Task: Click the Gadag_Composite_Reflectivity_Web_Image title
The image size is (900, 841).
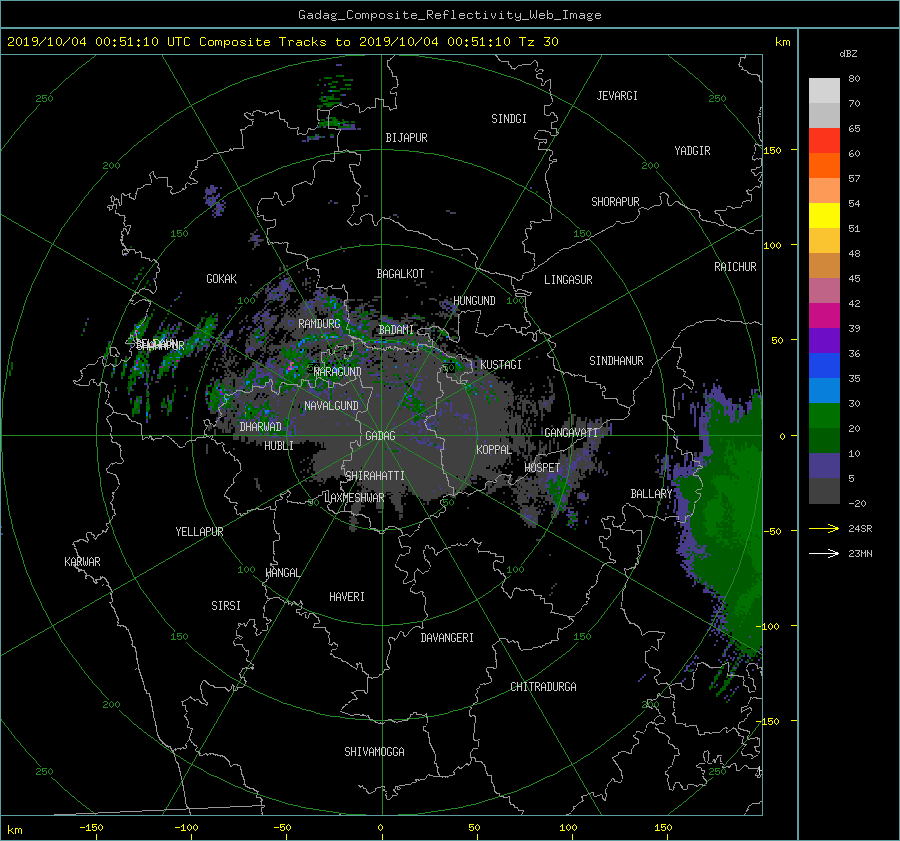Action: coord(449,15)
